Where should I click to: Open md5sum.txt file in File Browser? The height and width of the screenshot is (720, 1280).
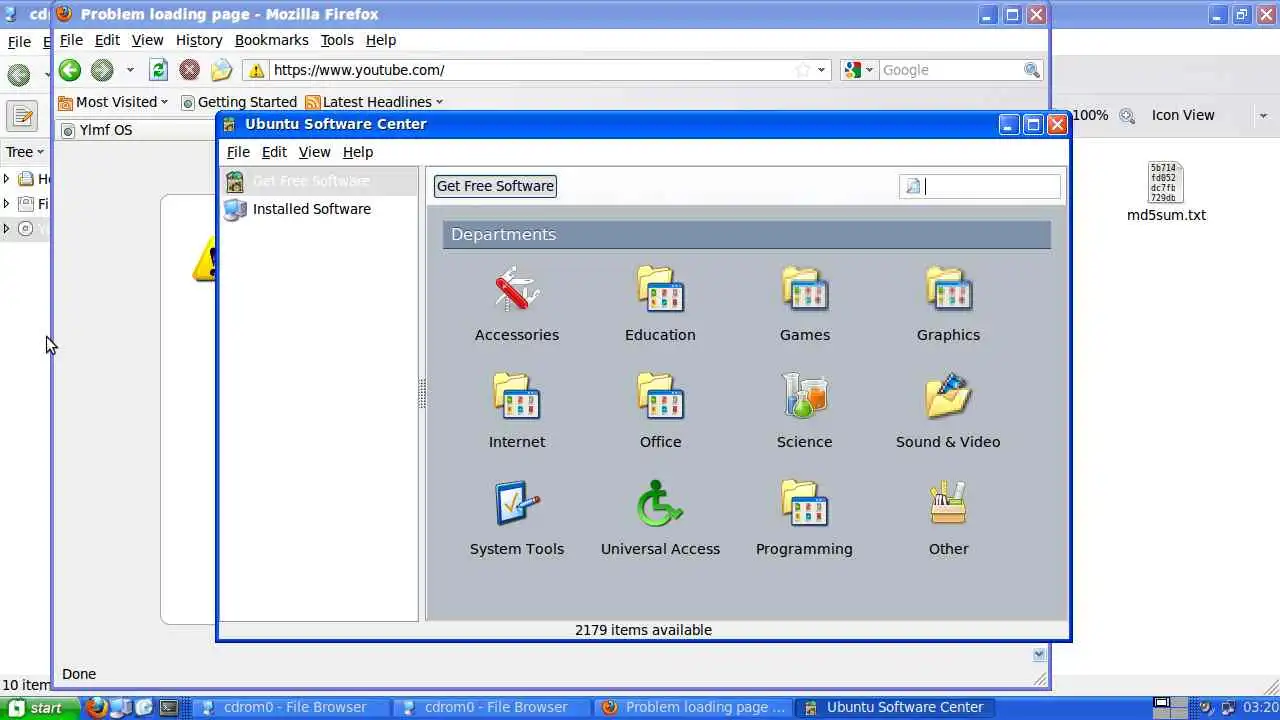1166,192
